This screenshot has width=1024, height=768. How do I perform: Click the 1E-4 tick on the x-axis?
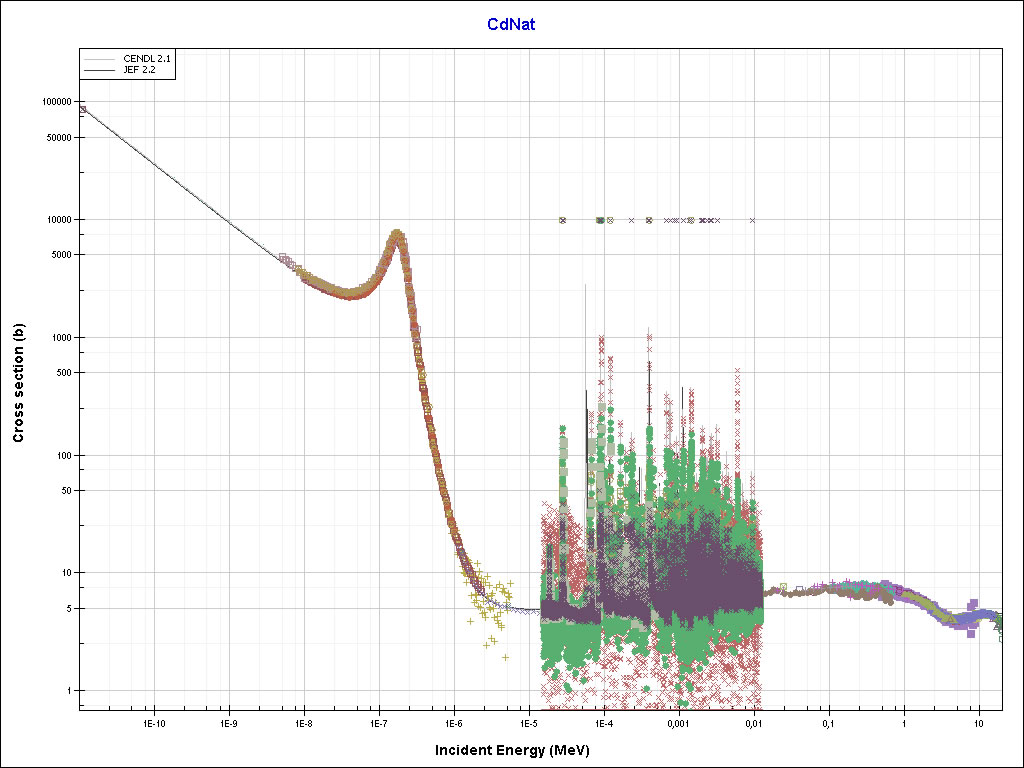pos(603,722)
